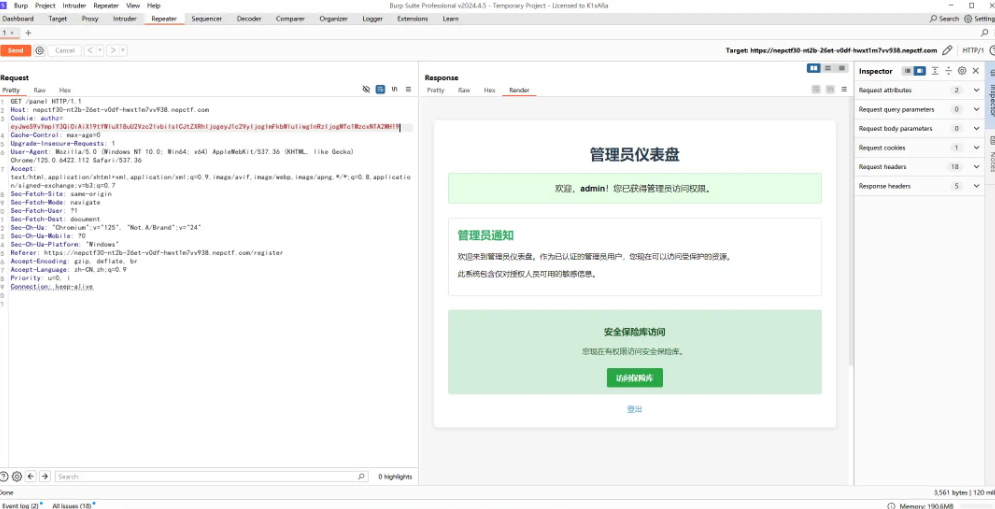Screen dimensions: 995x509
Task: Click the pencil icon to edit target
Action: point(947,50)
